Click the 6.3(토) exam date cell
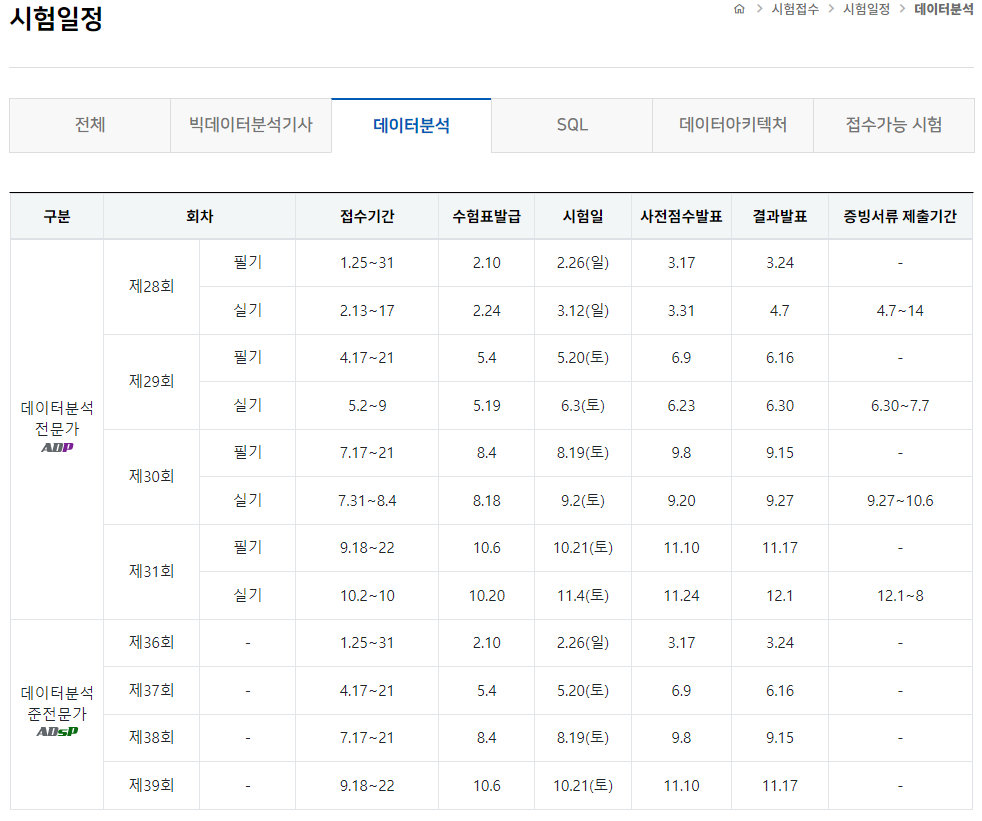 pyautogui.click(x=583, y=406)
